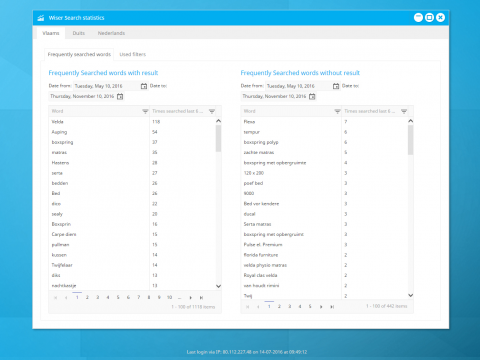The image size is (480, 360).
Task: Jump to last page in right table pager
Action: click(332, 306)
